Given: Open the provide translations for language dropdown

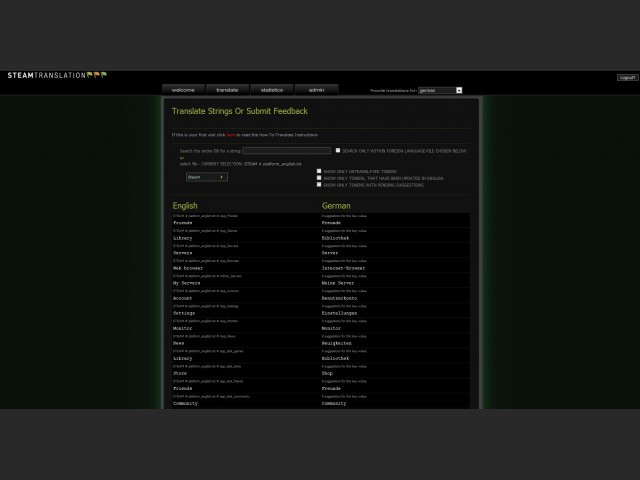Looking at the screenshot, I should click(x=440, y=90).
